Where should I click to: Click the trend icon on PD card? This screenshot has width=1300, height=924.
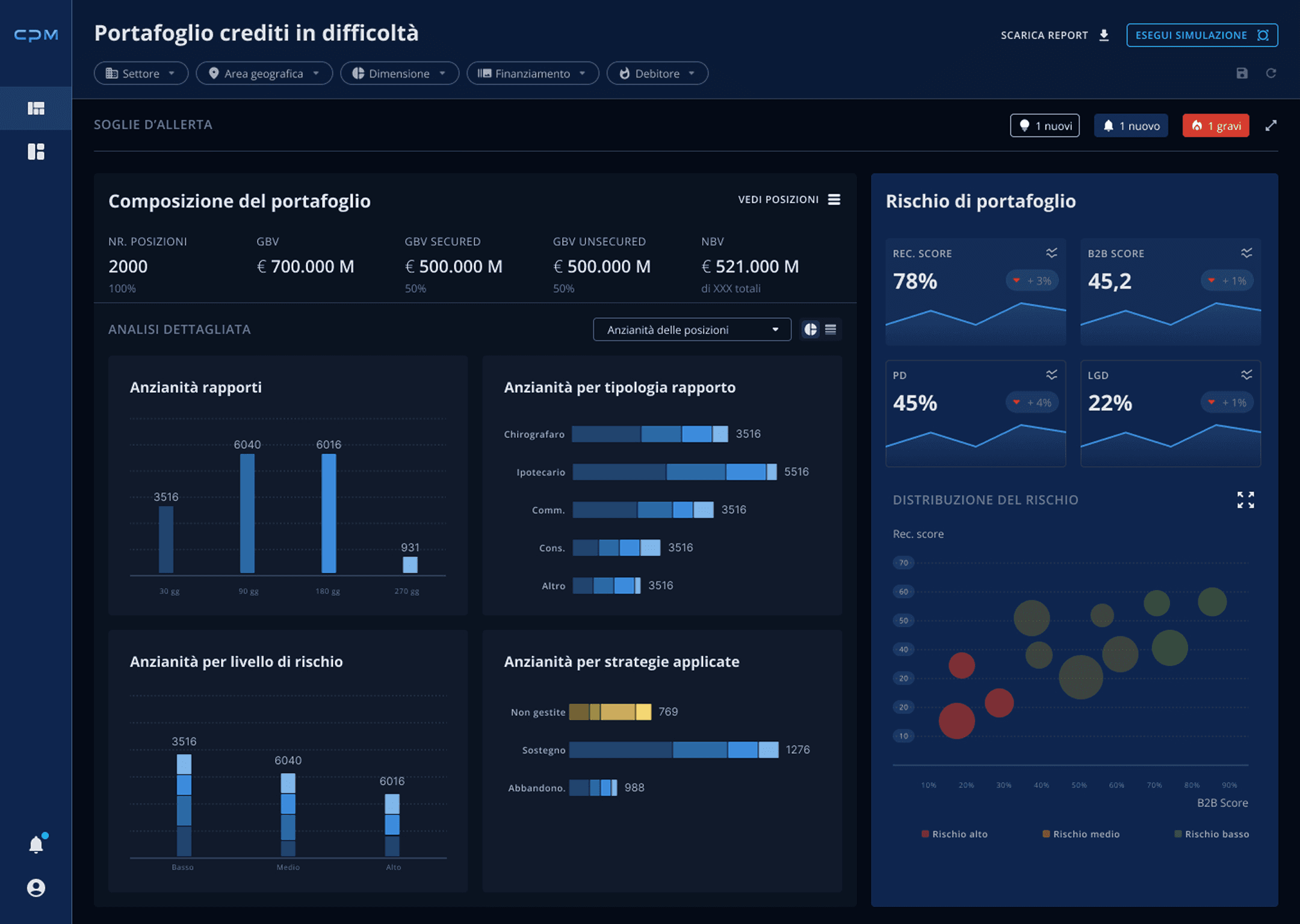point(1051,375)
